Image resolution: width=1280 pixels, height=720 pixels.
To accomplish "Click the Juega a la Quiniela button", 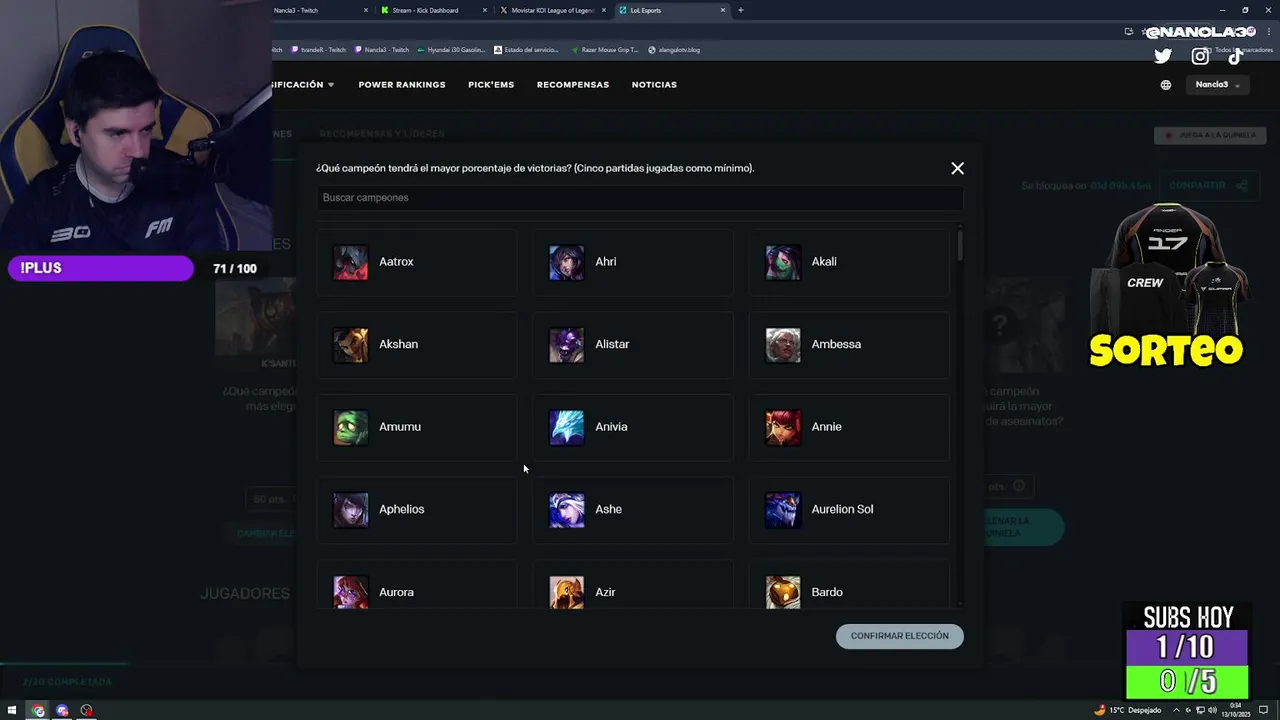I will [1210, 135].
